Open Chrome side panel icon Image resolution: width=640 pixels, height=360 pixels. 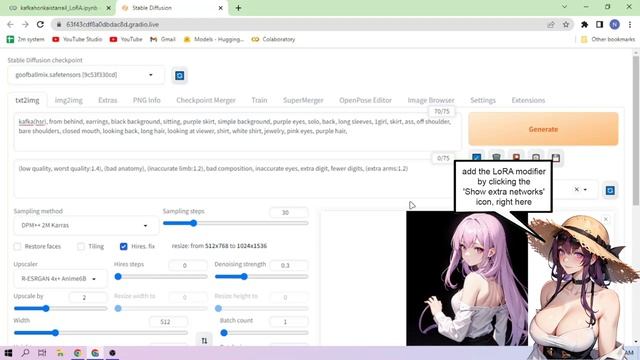pyautogui.click(x=599, y=24)
